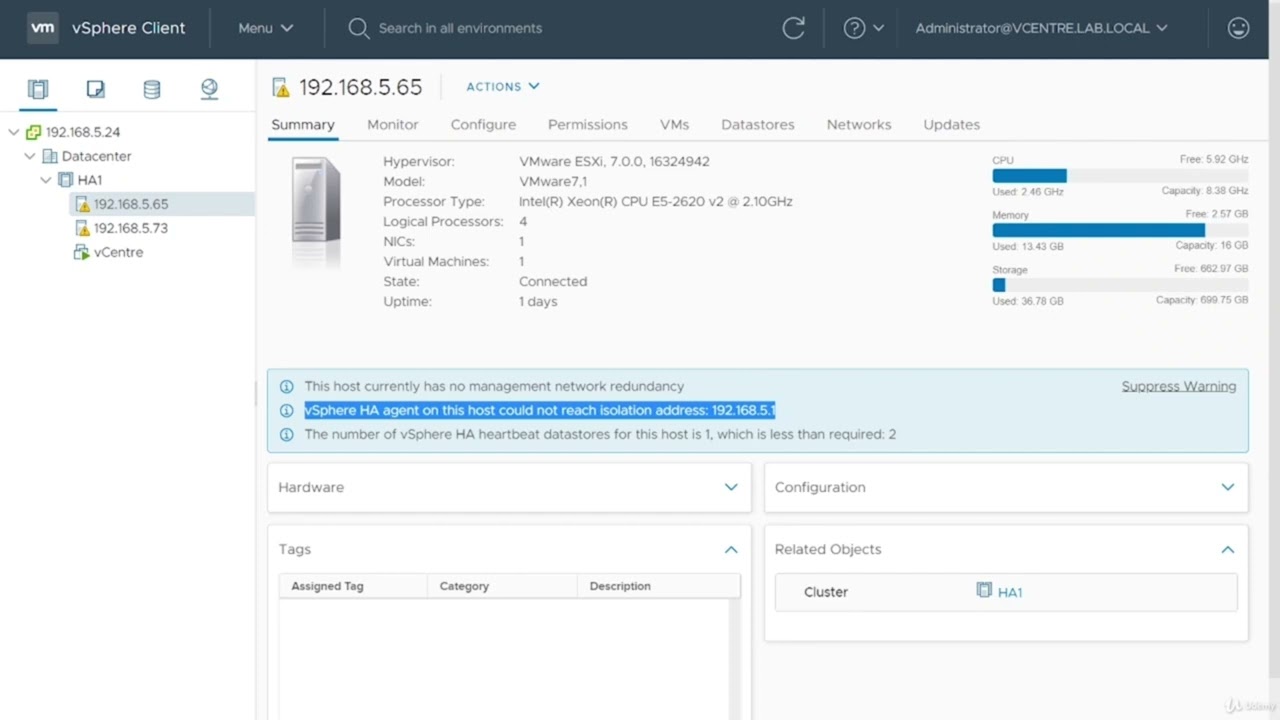Open the ACTIONS dropdown
Image resolution: width=1280 pixels, height=720 pixels.
coord(503,87)
